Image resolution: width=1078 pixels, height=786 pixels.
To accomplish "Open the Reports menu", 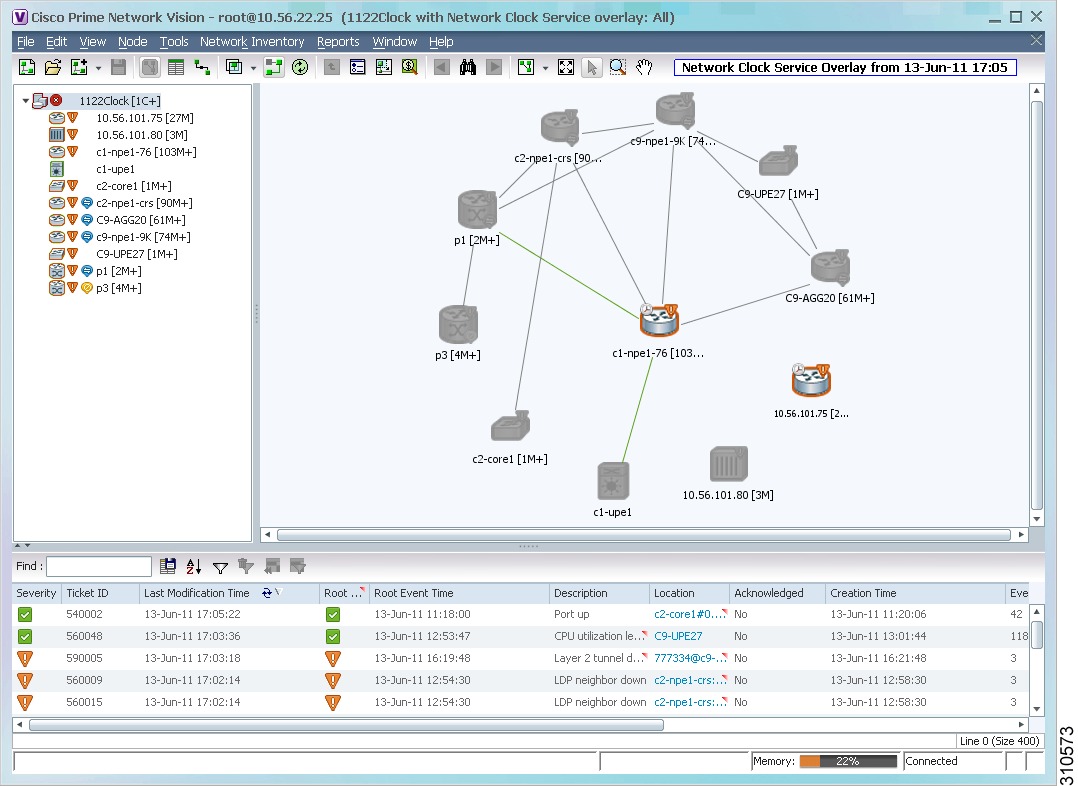I will click(x=338, y=42).
